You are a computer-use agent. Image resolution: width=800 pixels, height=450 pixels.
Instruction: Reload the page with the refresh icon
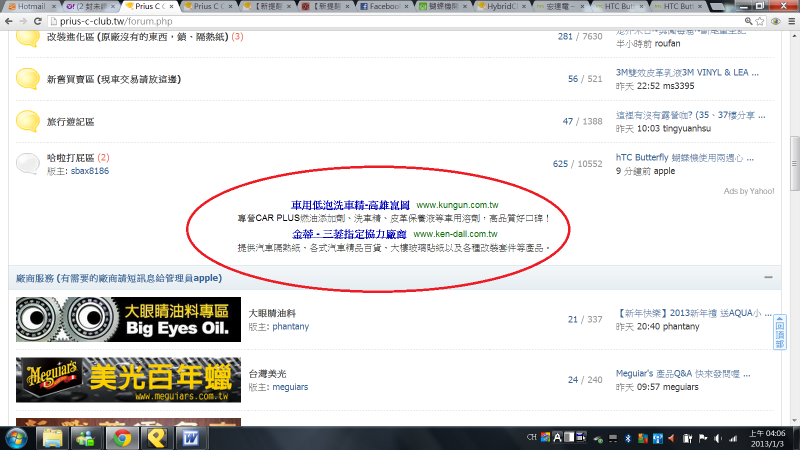pyautogui.click(x=37, y=21)
